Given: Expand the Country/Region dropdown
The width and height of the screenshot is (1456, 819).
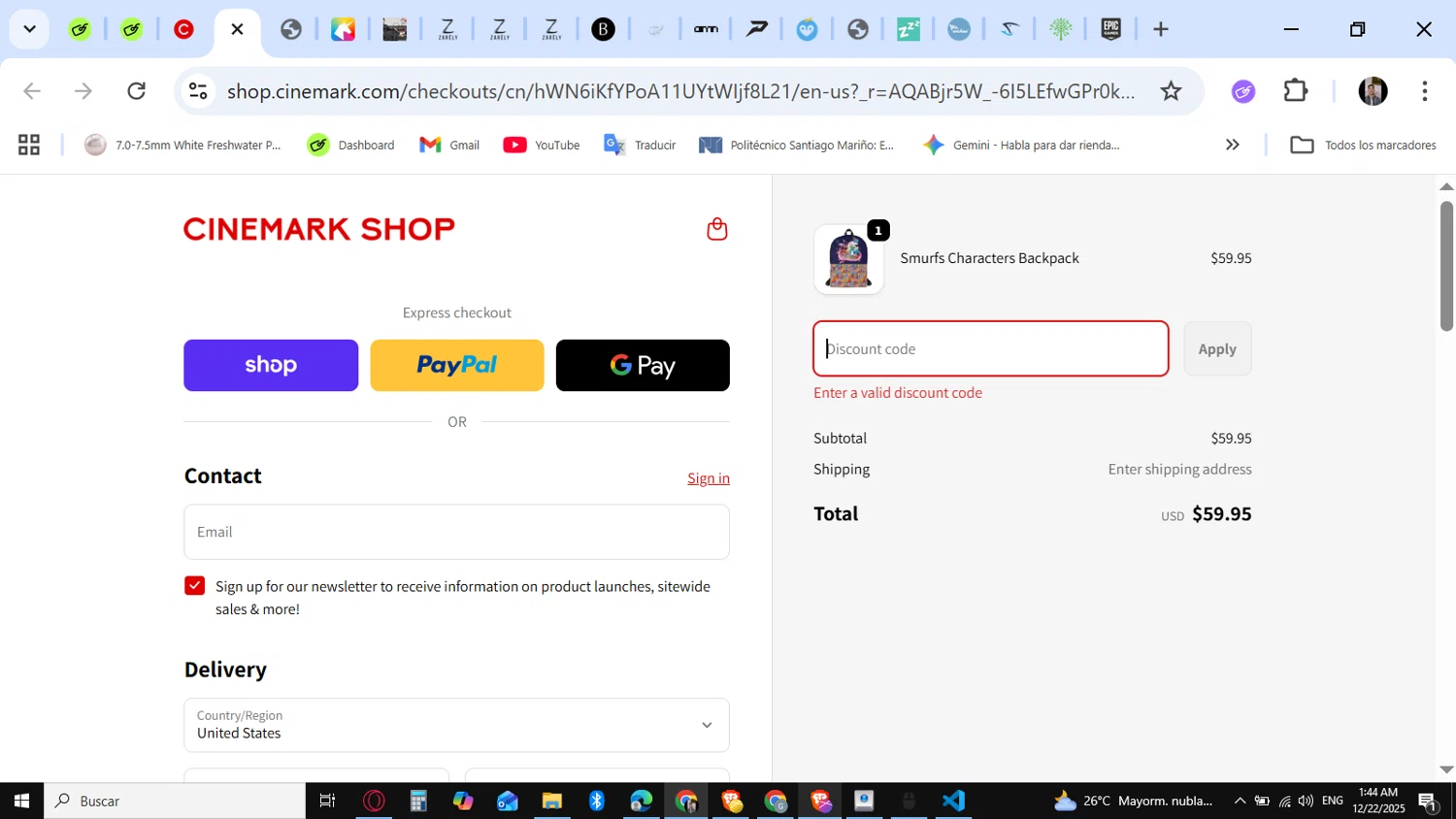Looking at the screenshot, I should click(456, 725).
